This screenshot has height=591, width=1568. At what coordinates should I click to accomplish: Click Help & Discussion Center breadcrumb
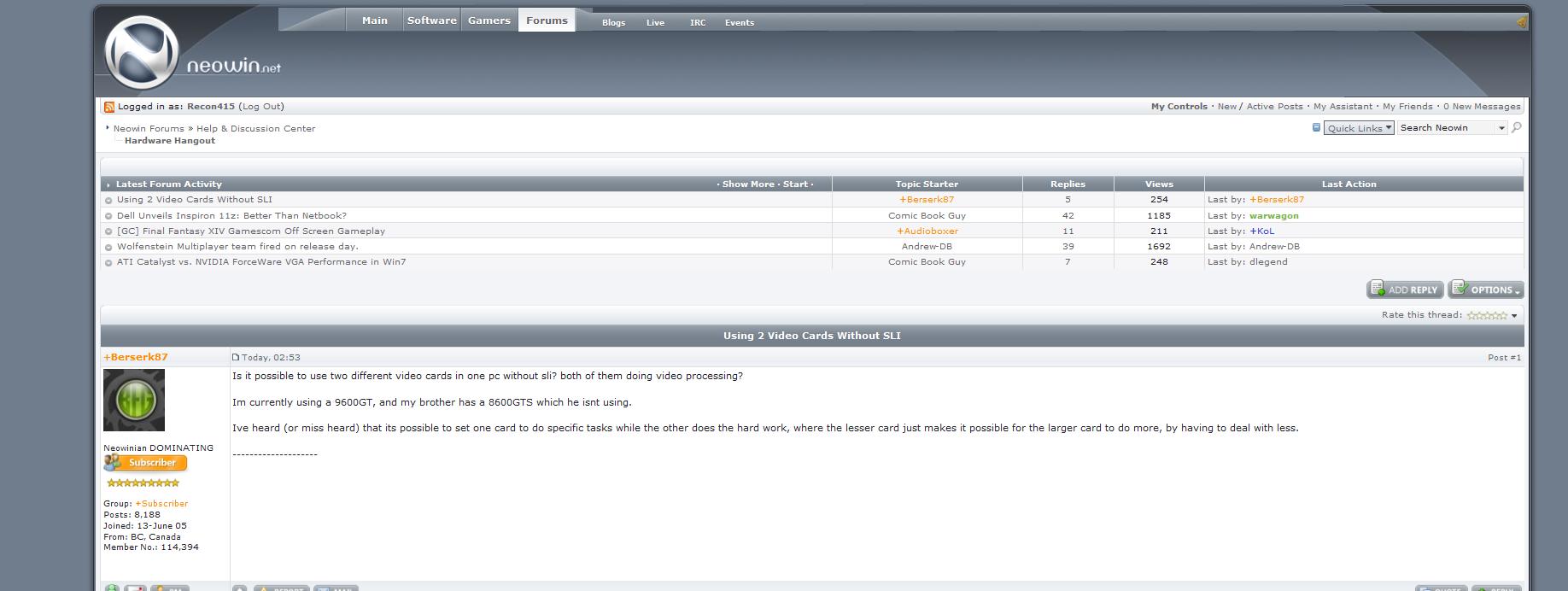click(256, 129)
